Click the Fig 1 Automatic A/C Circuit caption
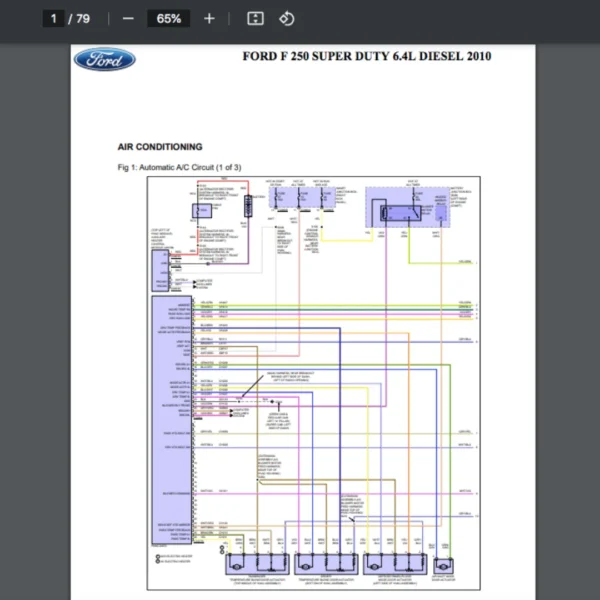 [180, 167]
